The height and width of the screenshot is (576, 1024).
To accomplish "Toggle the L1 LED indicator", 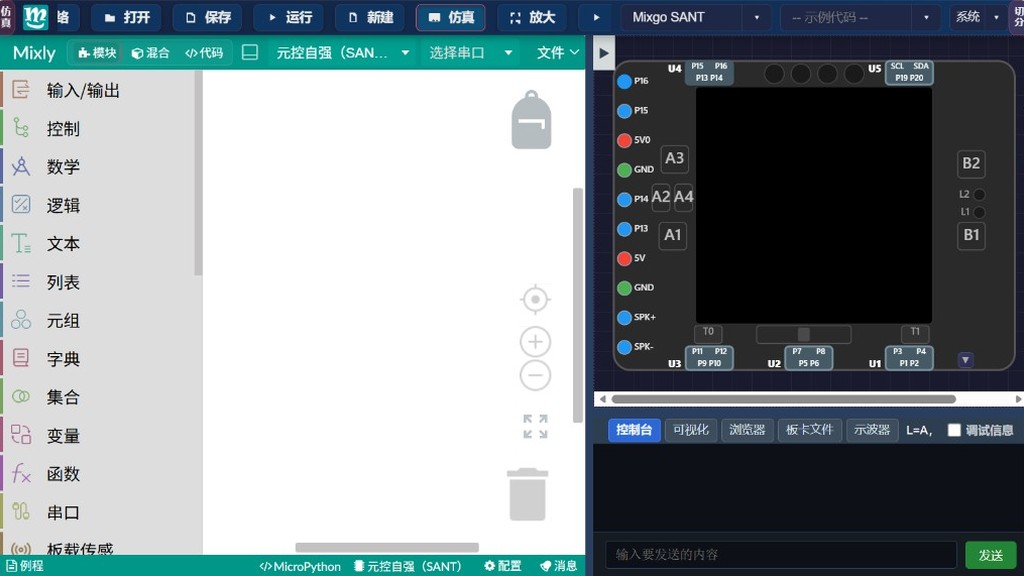I will (979, 212).
